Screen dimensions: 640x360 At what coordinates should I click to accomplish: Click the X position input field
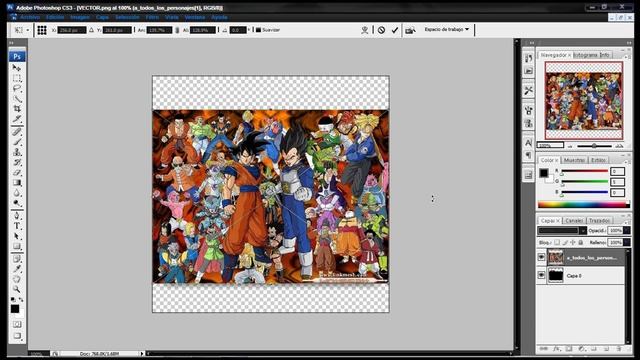click(x=71, y=30)
